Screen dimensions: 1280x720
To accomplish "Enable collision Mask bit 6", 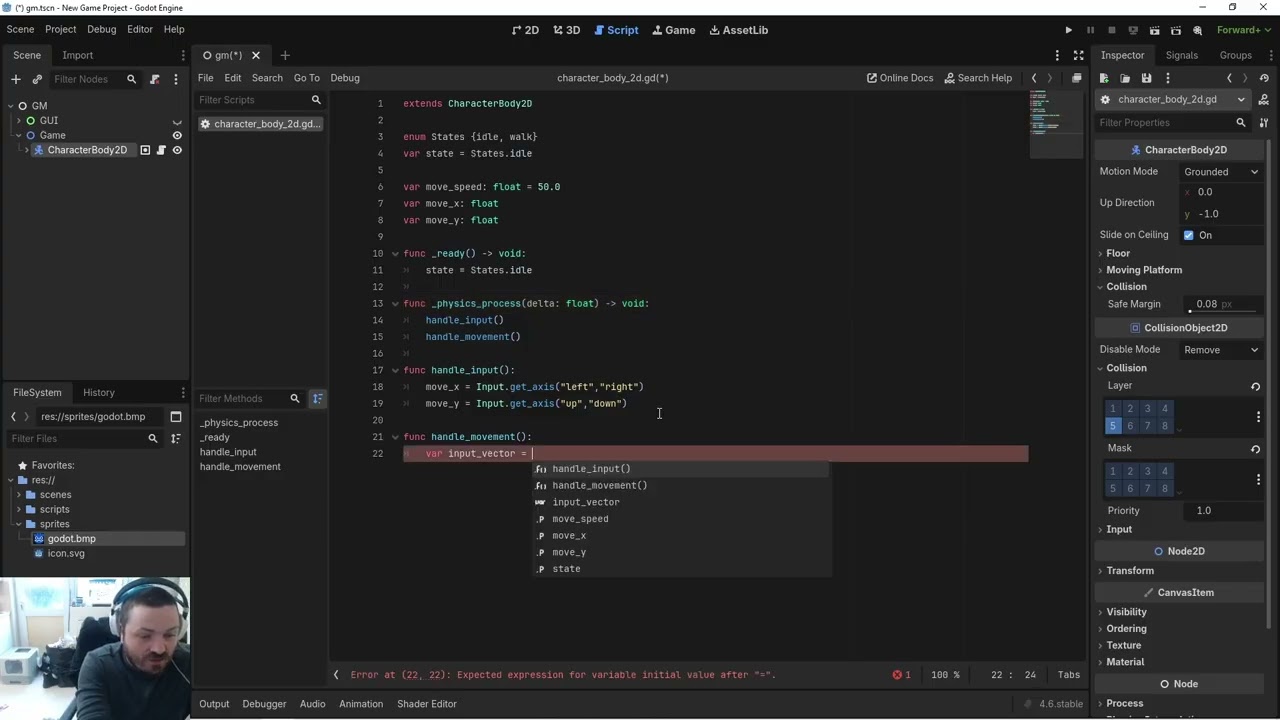I will click(x=1130, y=488).
